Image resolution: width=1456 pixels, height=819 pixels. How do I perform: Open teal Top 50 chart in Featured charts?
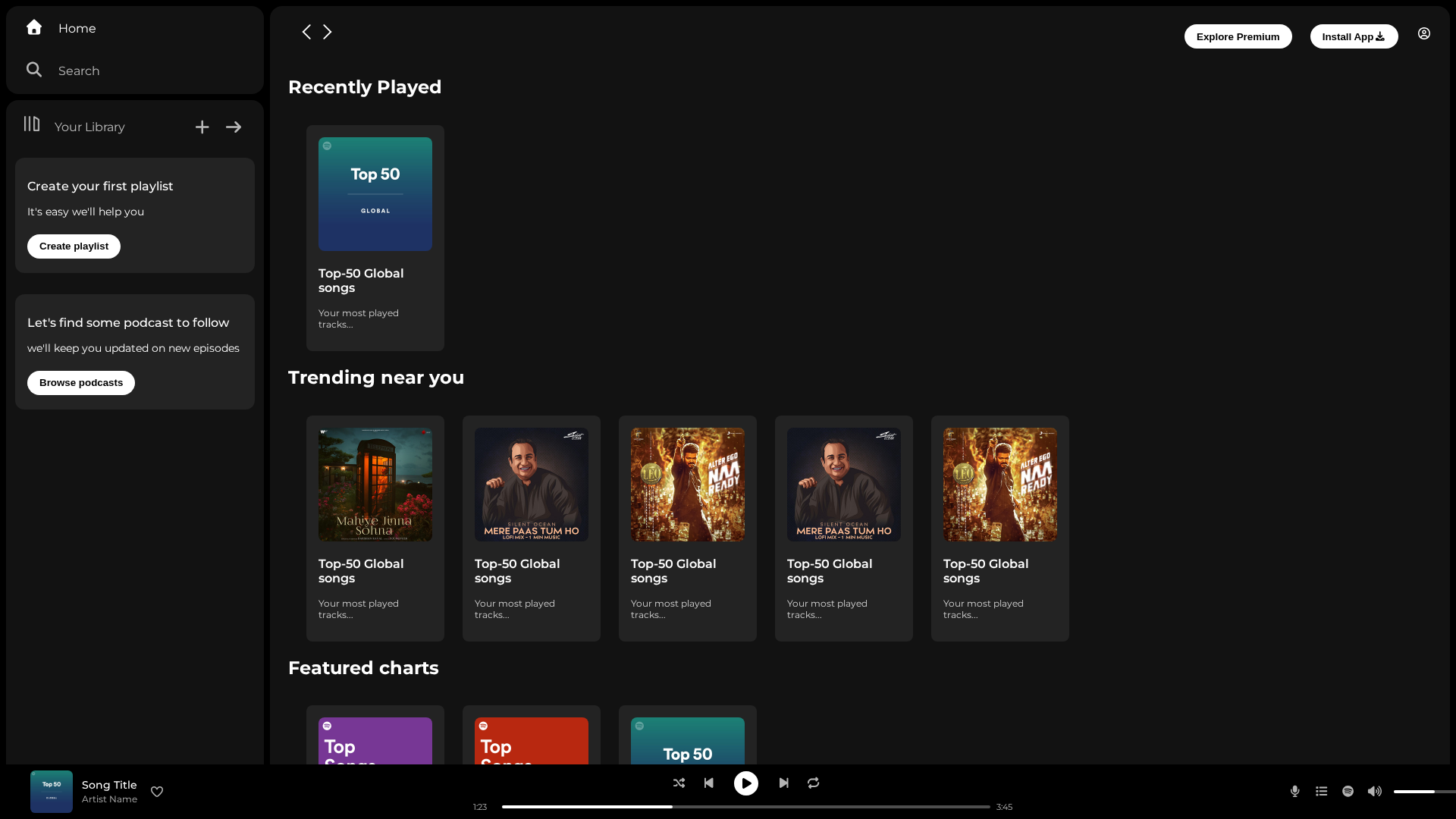(x=688, y=741)
